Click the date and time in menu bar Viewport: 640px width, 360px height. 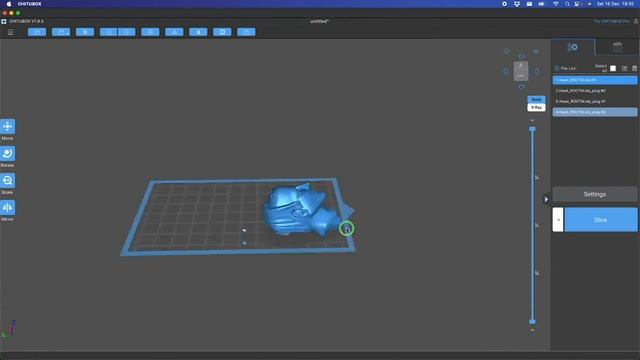(615, 4)
